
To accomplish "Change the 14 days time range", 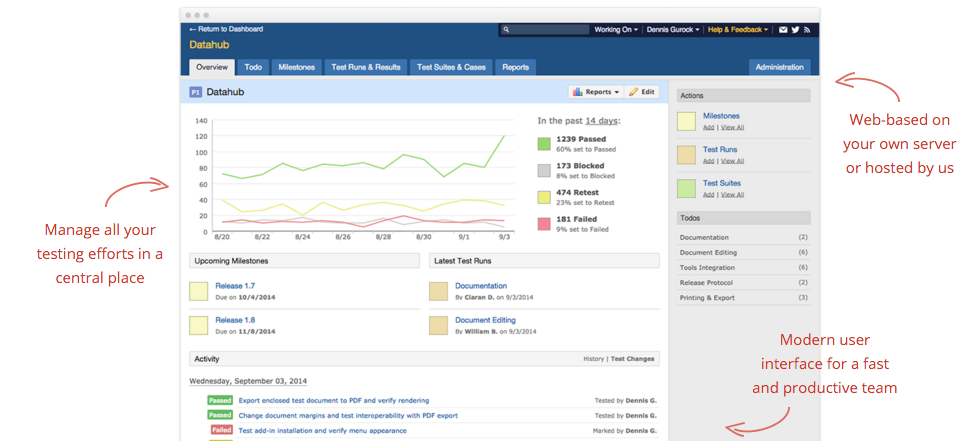I will click(x=601, y=121).
